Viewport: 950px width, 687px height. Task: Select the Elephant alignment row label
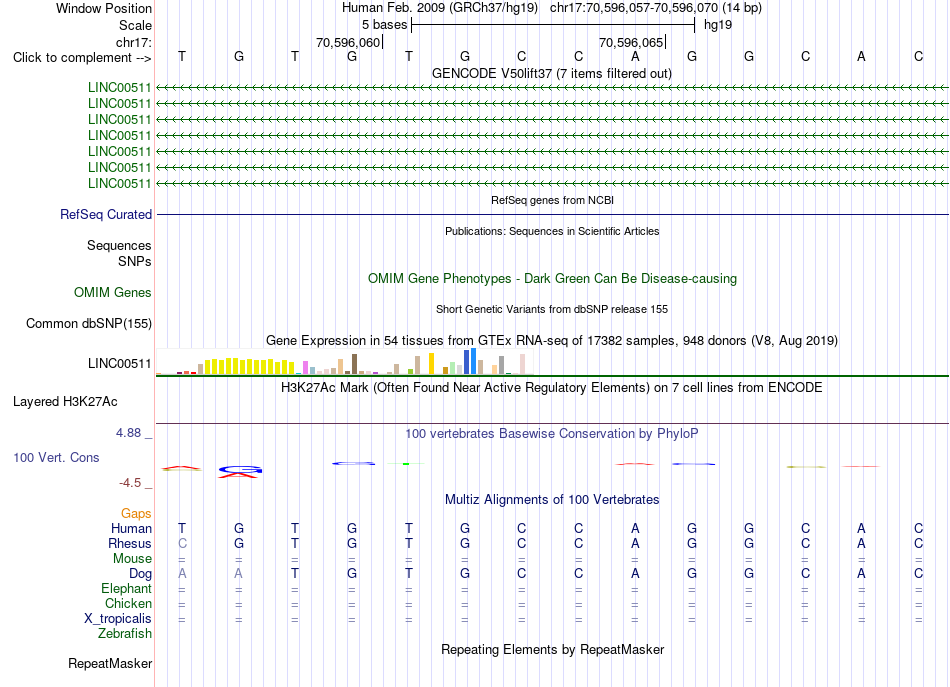(126, 589)
